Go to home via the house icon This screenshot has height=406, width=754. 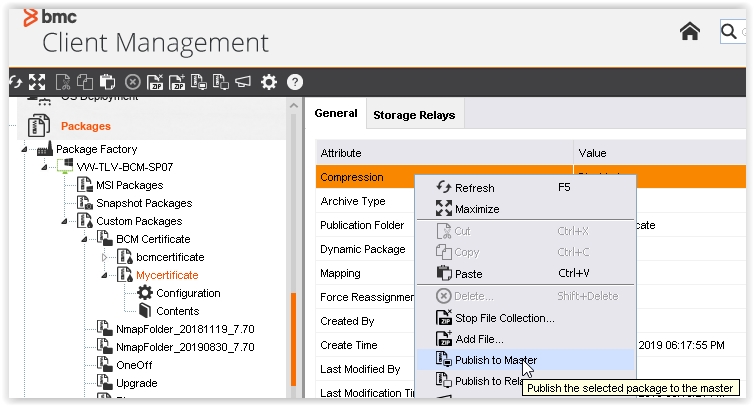pos(690,32)
